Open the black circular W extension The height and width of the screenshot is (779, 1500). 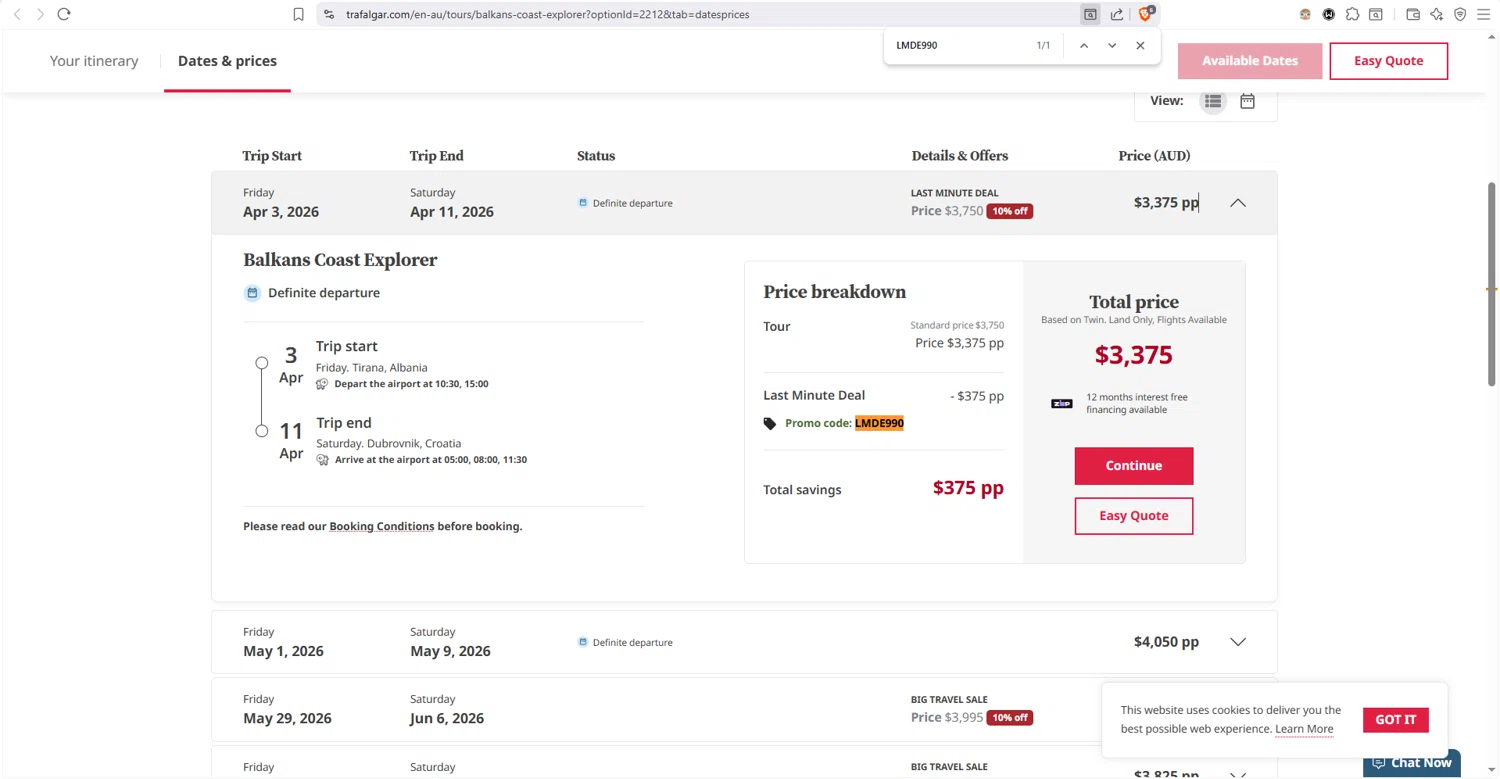[x=1329, y=14]
